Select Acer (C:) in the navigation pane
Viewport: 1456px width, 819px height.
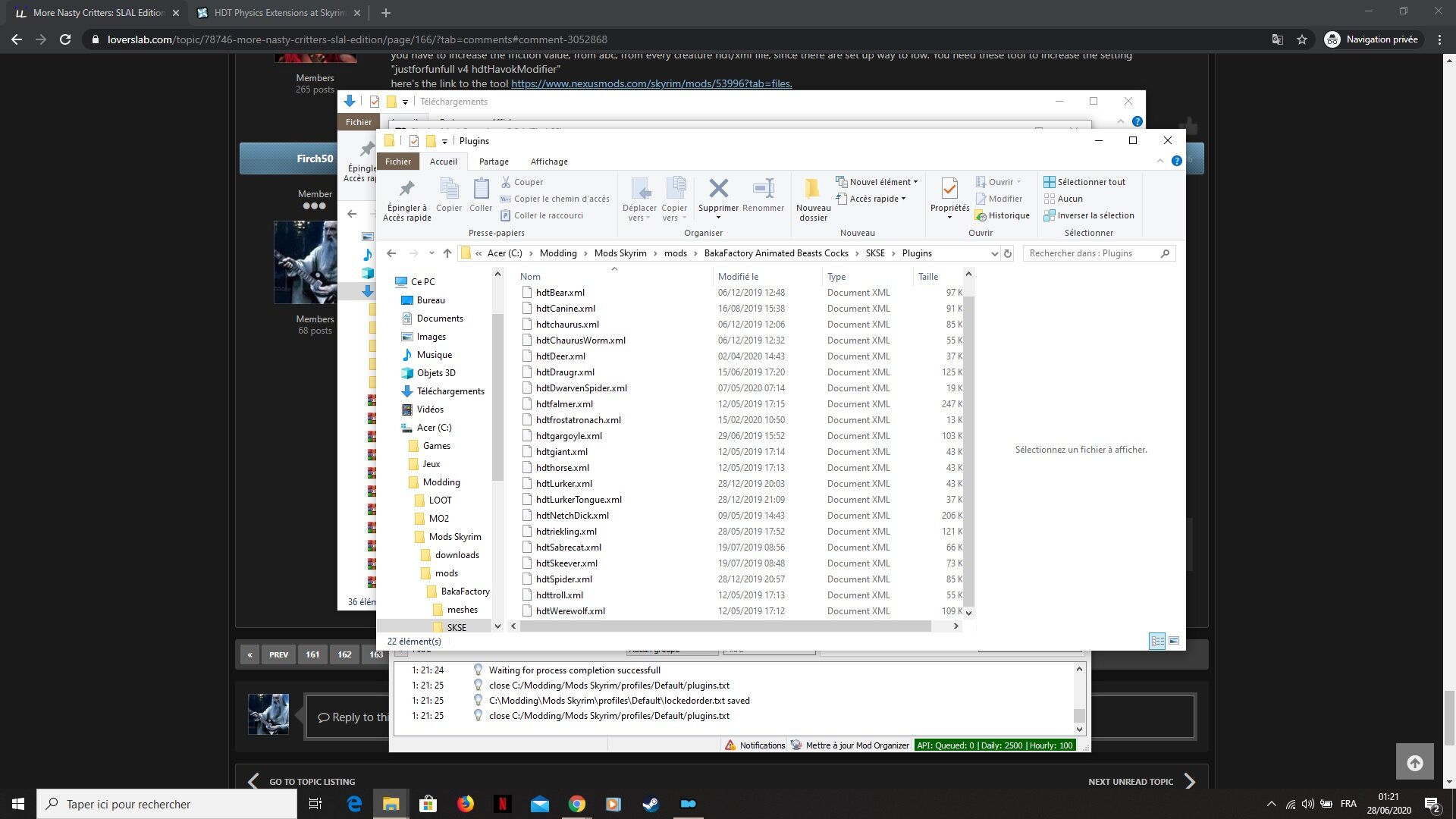tap(434, 428)
